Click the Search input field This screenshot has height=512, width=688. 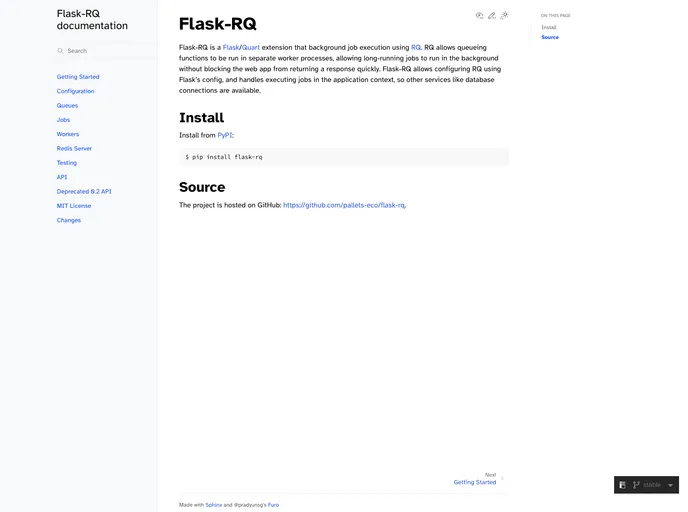click(x=105, y=51)
